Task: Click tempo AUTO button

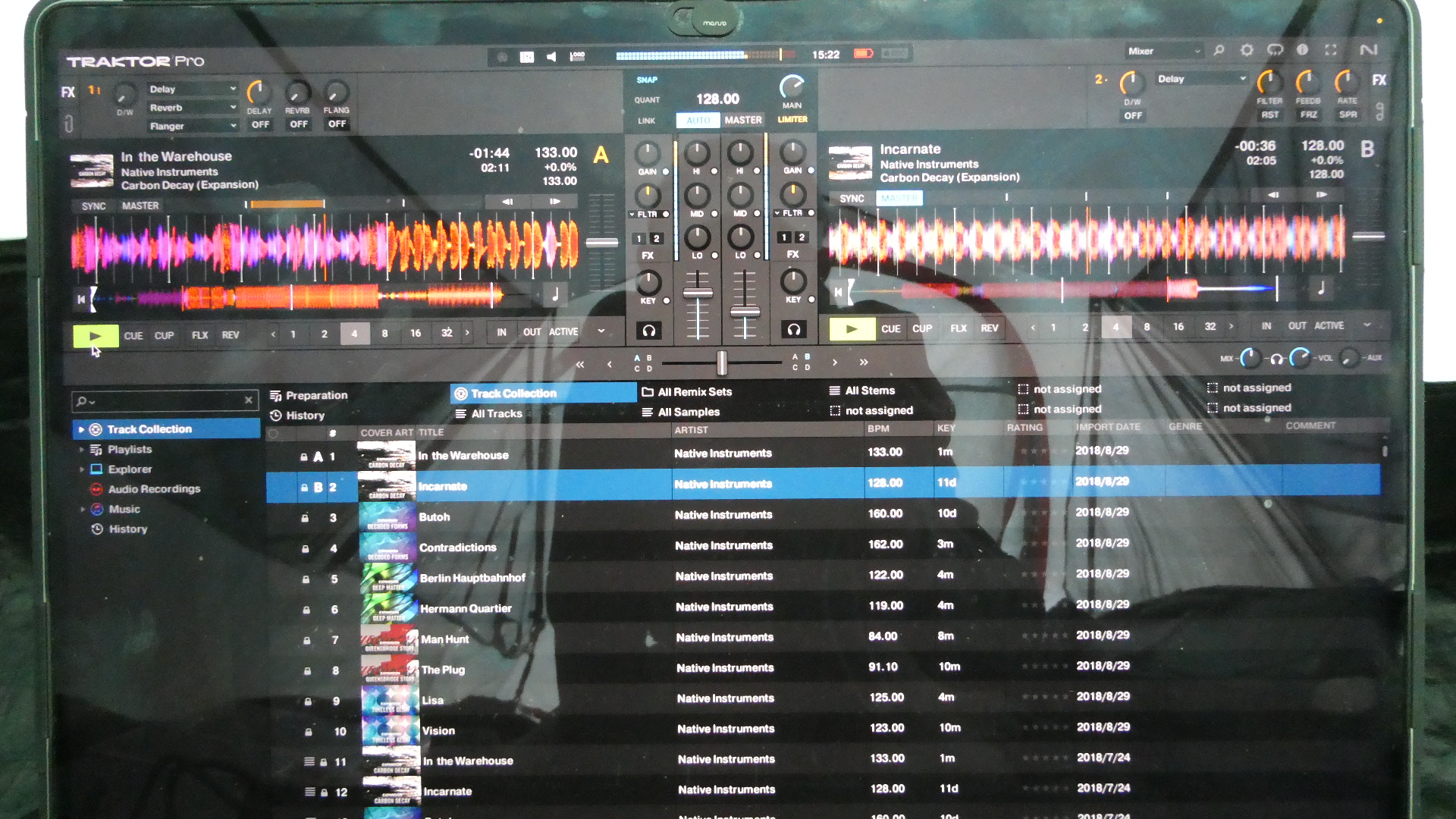Action: (x=698, y=121)
